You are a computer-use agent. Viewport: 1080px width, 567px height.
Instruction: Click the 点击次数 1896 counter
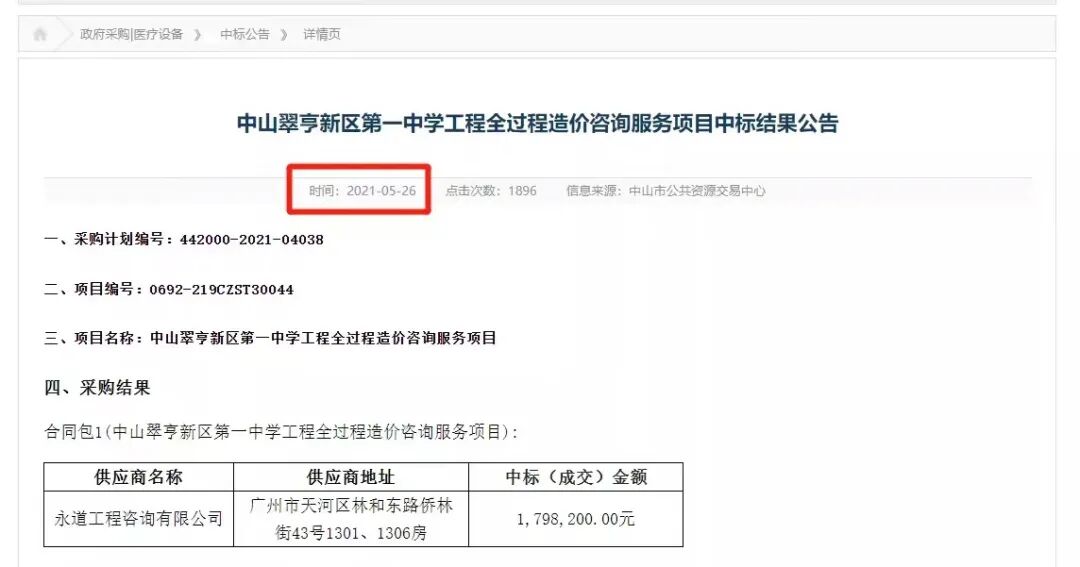click(490, 191)
